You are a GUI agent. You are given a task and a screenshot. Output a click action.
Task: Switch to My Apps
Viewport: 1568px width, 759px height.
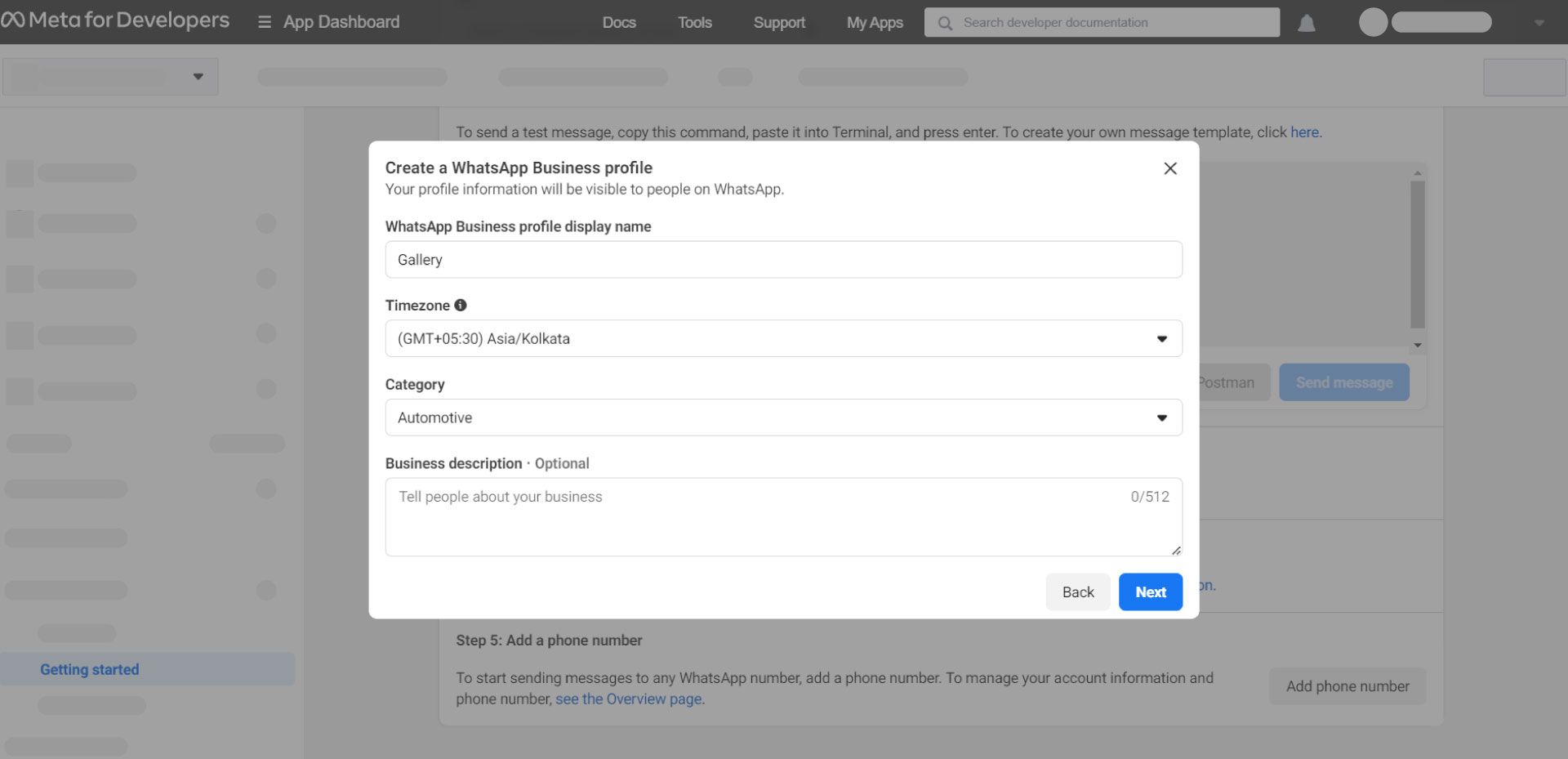pyautogui.click(x=874, y=23)
